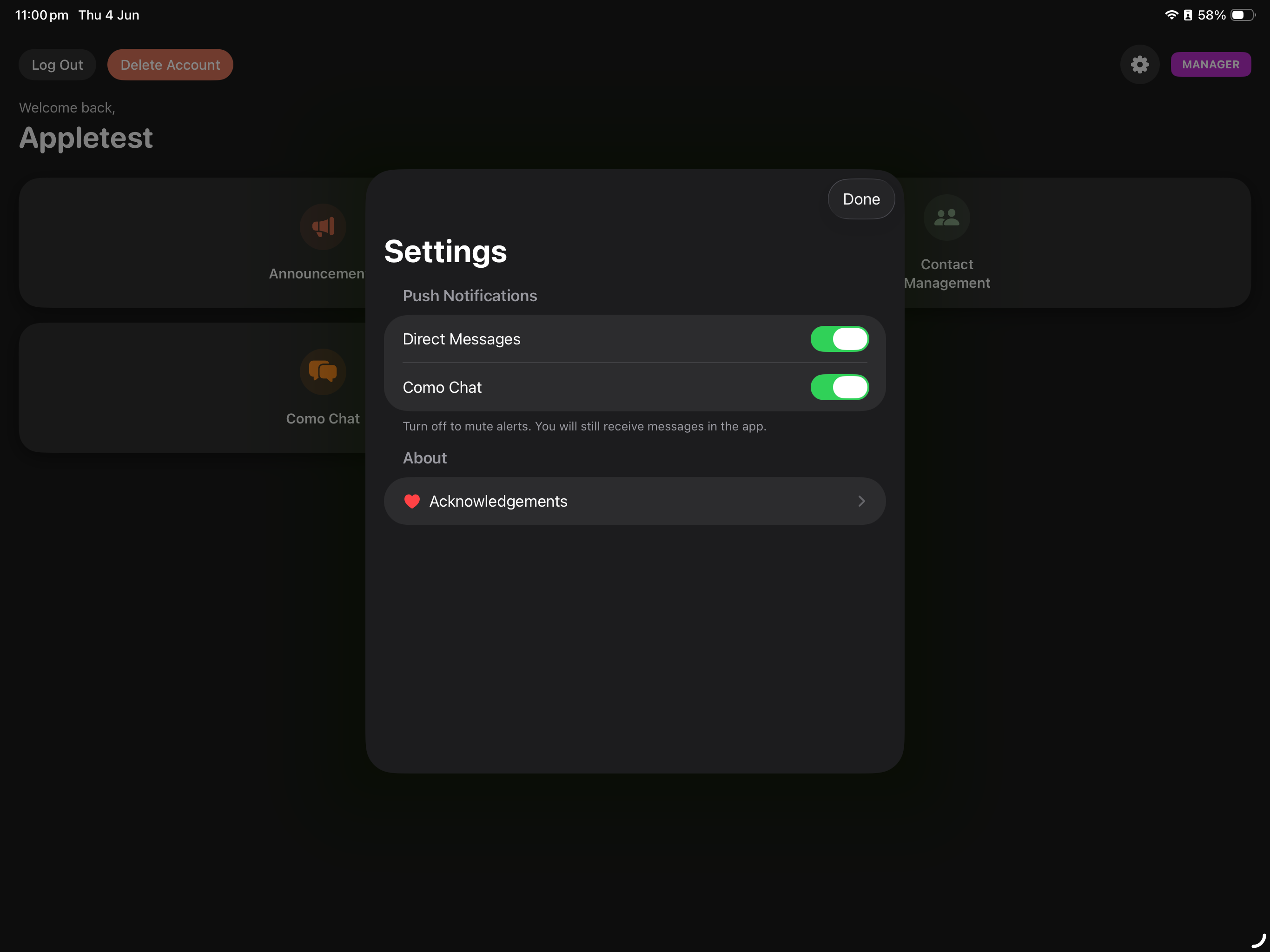The height and width of the screenshot is (952, 1270).
Task: Toggle Direct Messages push notifications
Action: (x=839, y=339)
